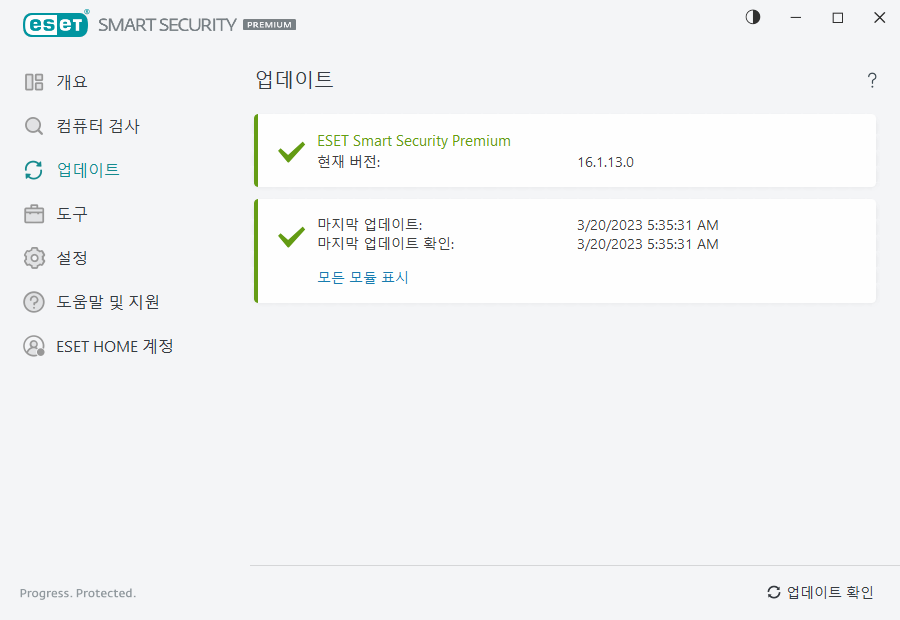The height and width of the screenshot is (620, 900).
Task: Open the 도구 toolbox icon
Action: pos(32,214)
